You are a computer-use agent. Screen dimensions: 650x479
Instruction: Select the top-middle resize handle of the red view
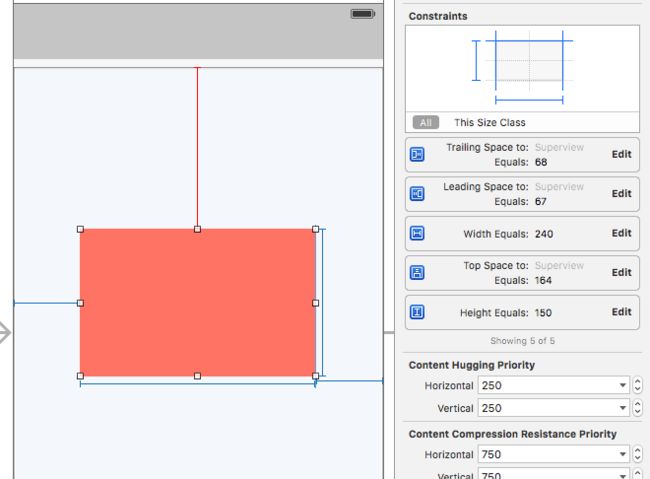point(197,229)
